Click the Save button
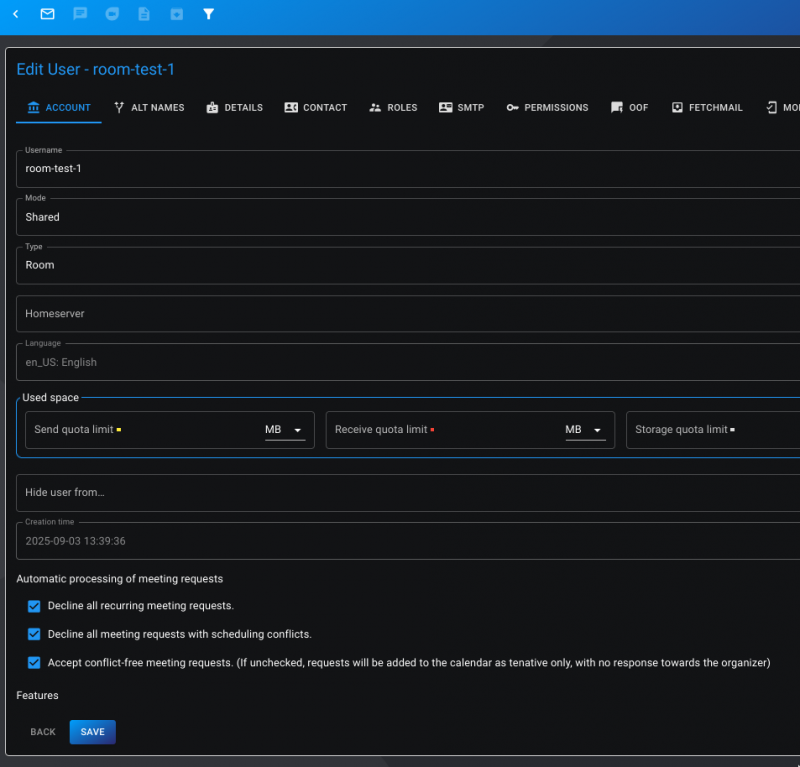The width and height of the screenshot is (800, 767). 93,732
